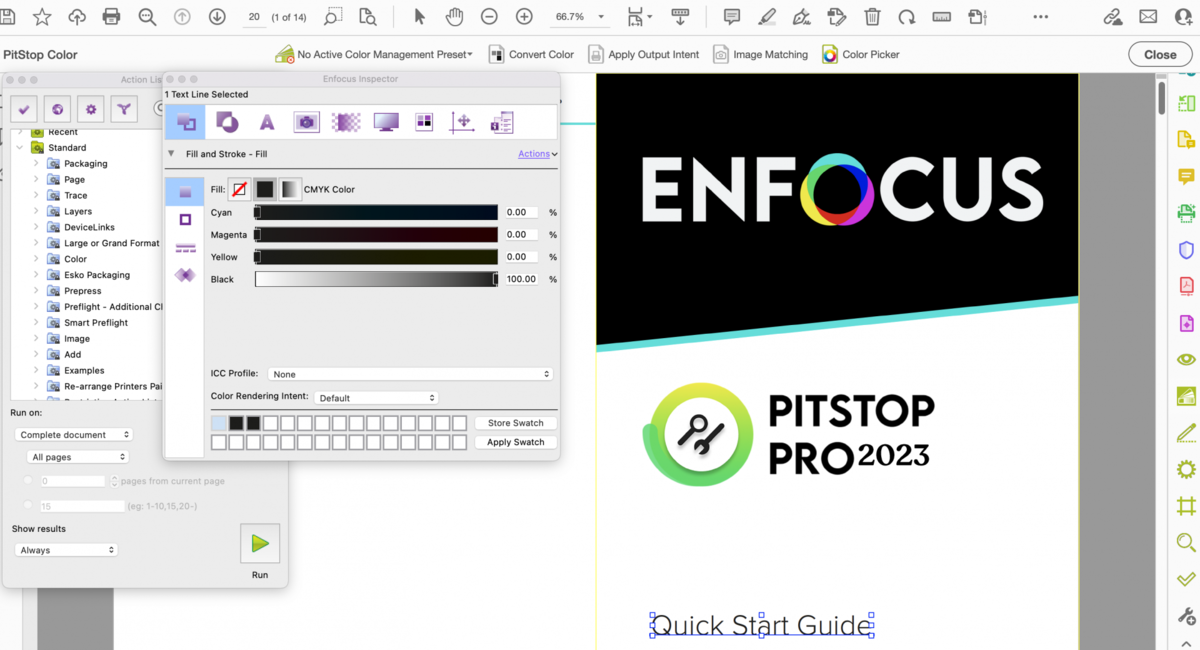Enable the page range radio button
This screenshot has height=650, width=1200.
27,505
